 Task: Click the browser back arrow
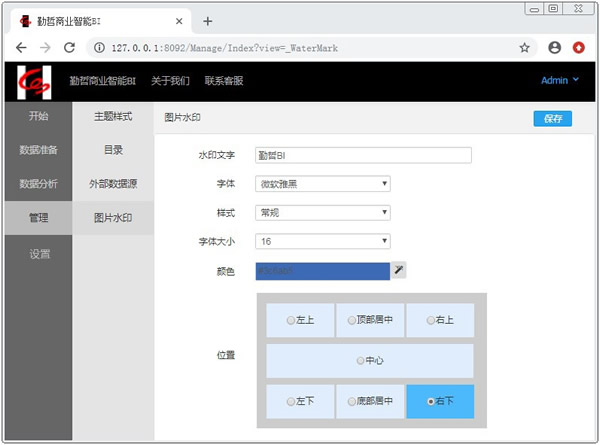21,47
